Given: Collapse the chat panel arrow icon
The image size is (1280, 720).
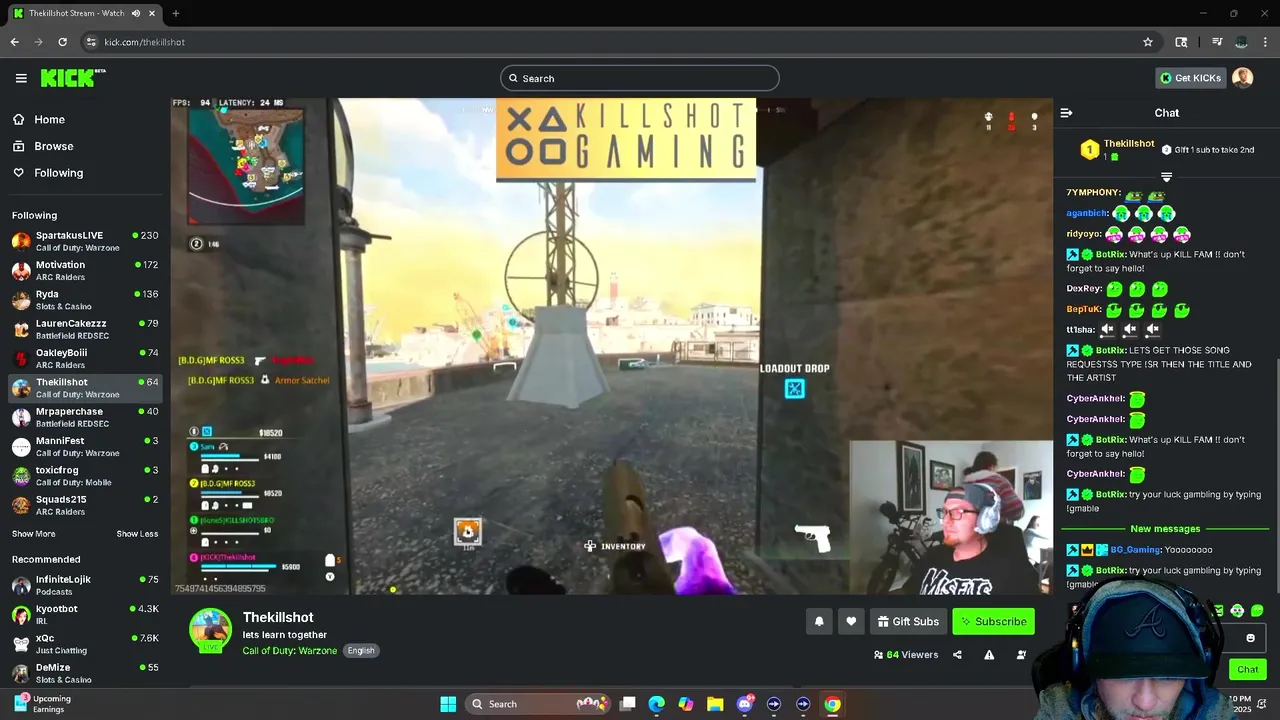Looking at the screenshot, I should (1066, 113).
